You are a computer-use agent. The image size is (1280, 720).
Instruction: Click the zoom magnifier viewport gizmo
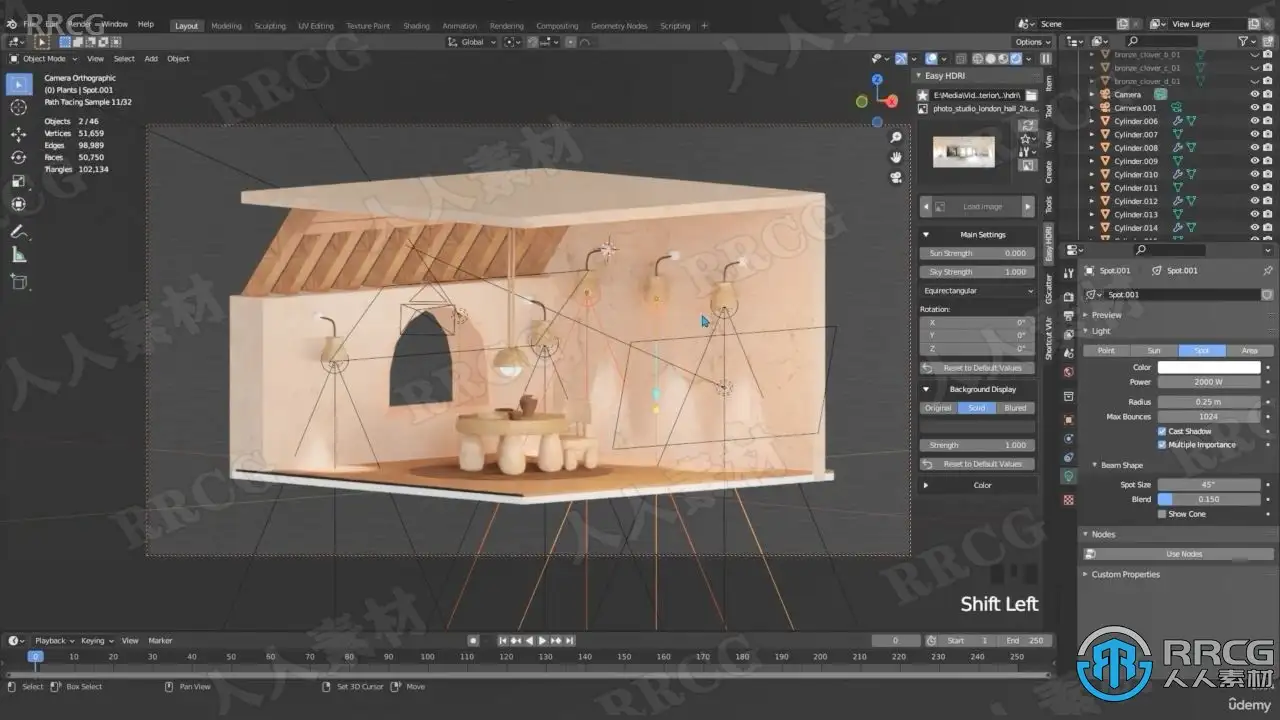point(896,138)
